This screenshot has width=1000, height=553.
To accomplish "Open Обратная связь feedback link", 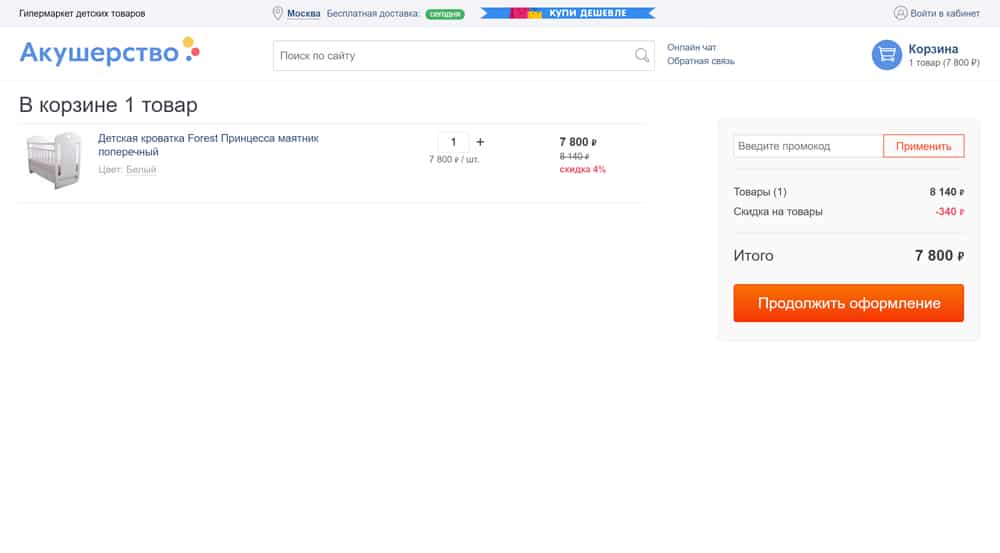I will click(x=701, y=61).
